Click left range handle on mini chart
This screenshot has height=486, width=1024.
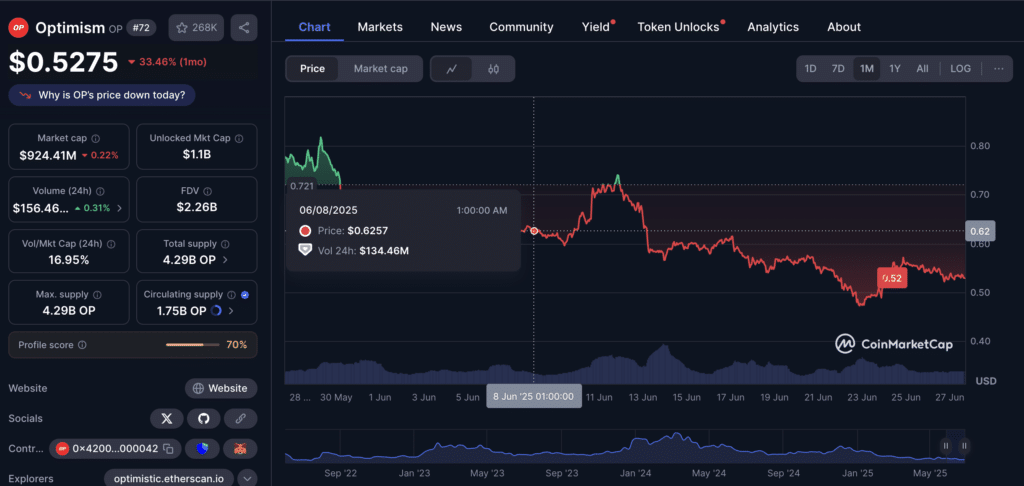point(946,446)
